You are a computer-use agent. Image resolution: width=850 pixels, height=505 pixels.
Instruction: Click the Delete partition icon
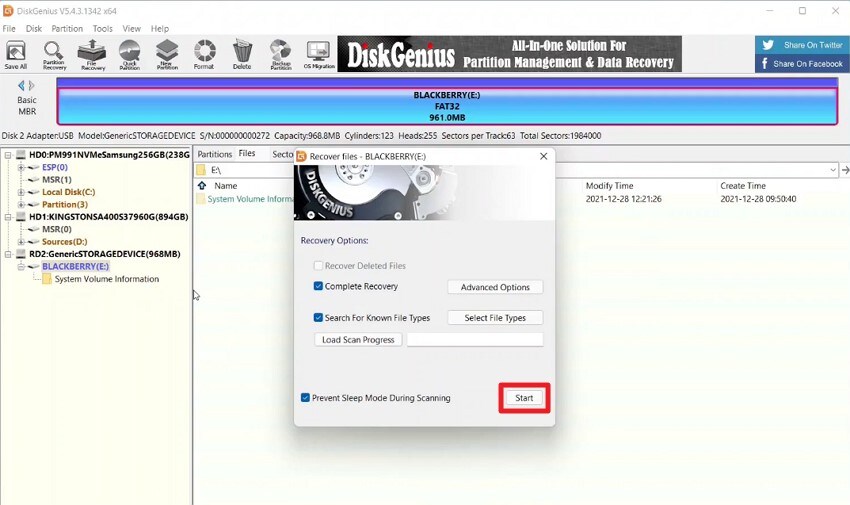(242, 55)
